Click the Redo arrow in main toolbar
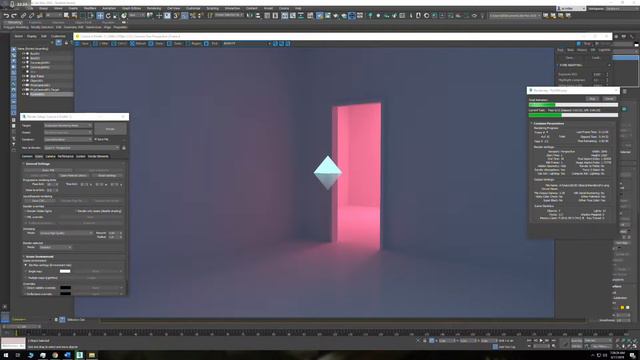The height and width of the screenshot is (360, 640). (x=14, y=16)
